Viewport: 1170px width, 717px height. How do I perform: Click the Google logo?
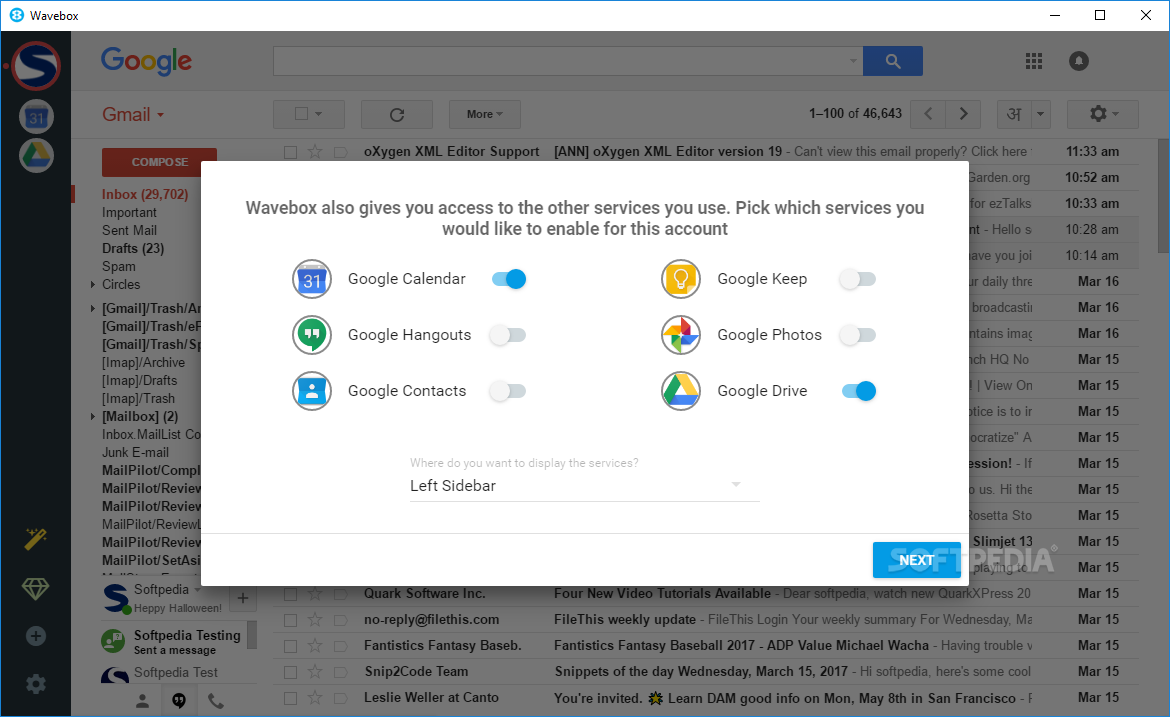(146, 61)
